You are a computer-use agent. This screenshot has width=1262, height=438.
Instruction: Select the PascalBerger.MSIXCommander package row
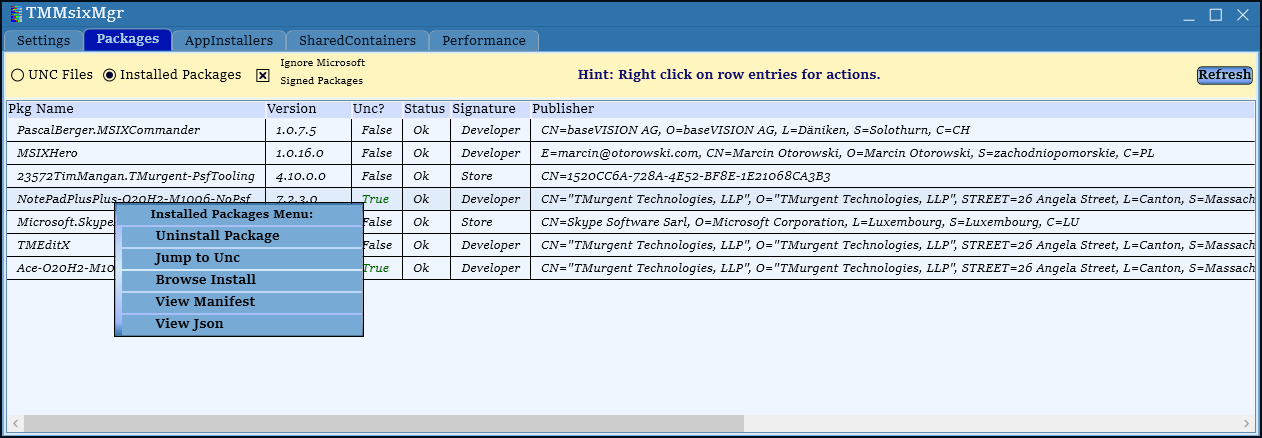click(108, 130)
